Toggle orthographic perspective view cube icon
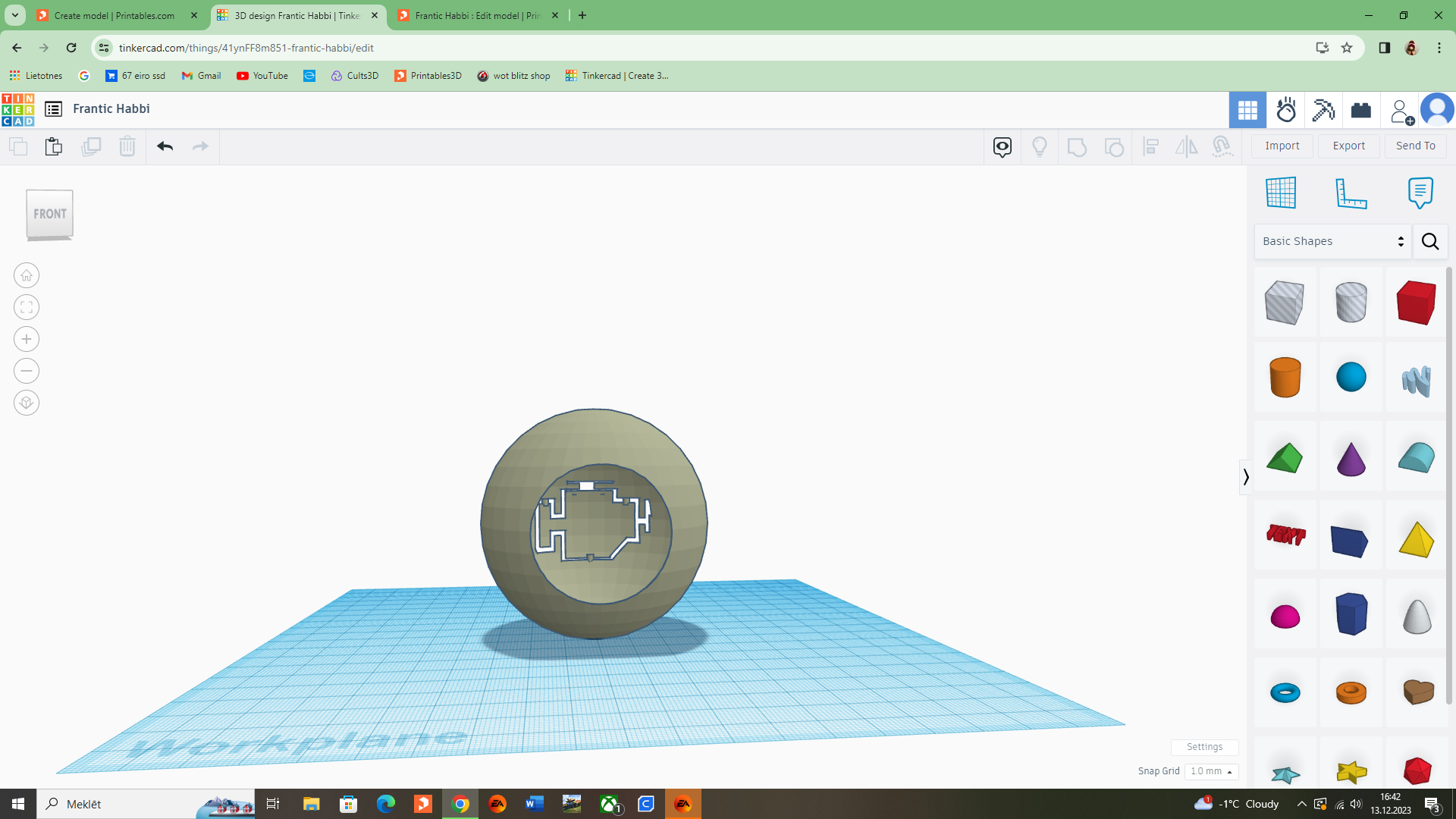The height and width of the screenshot is (819, 1456). 27,403
